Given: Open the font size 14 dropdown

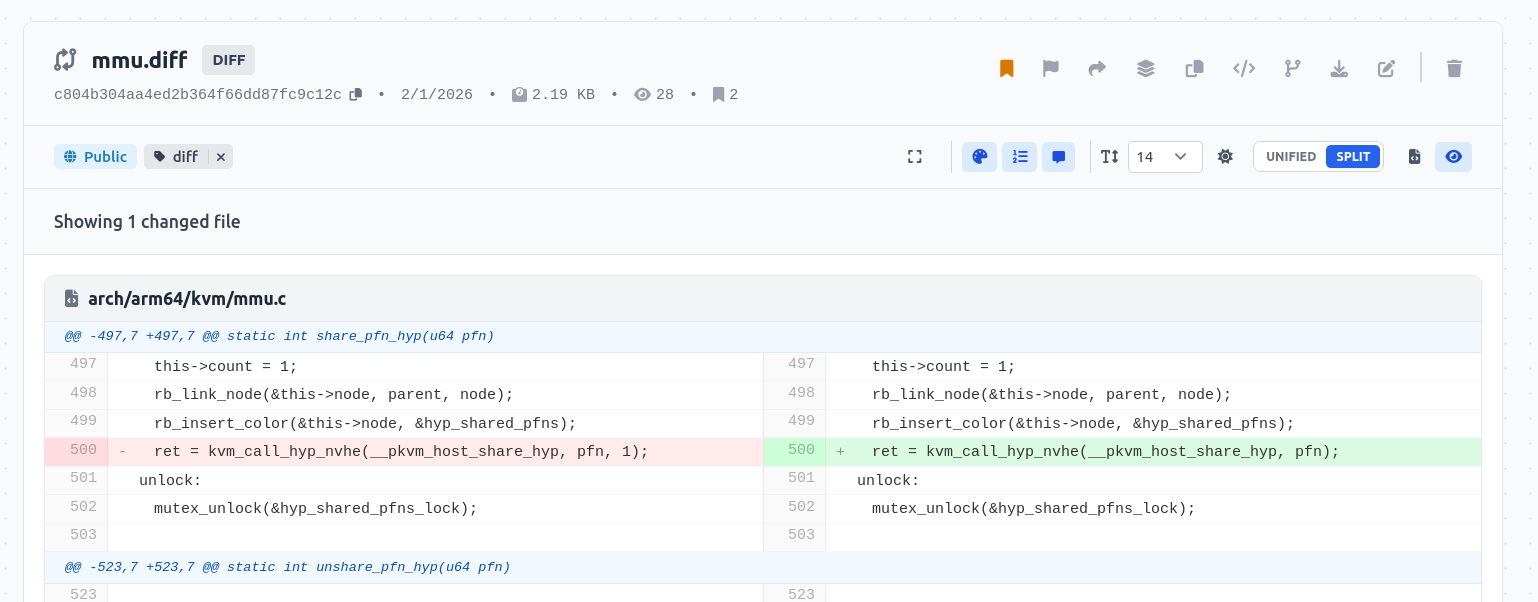Looking at the screenshot, I should [x=1165, y=157].
